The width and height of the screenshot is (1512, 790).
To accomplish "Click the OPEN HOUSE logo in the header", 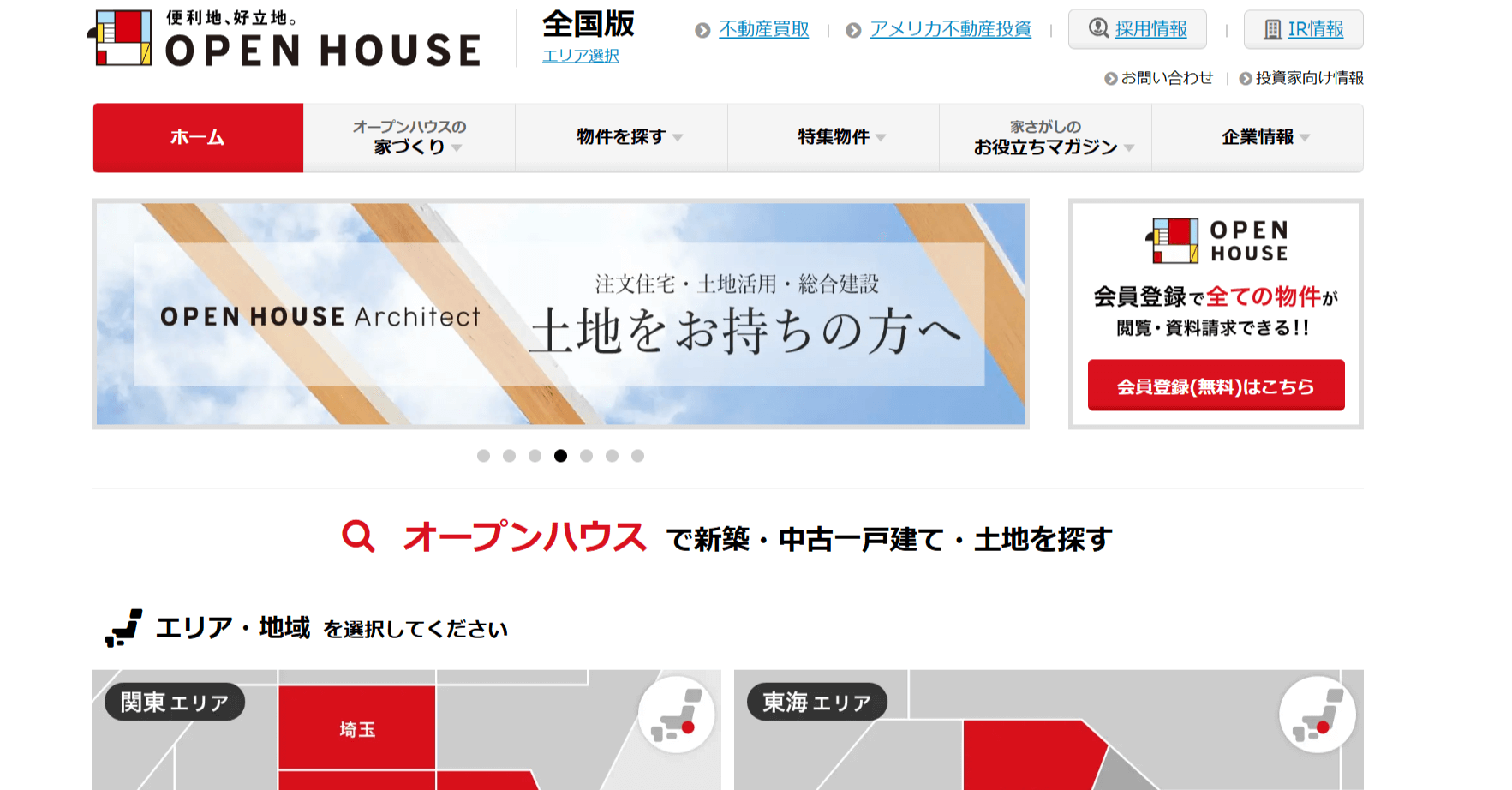I will click(284, 39).
